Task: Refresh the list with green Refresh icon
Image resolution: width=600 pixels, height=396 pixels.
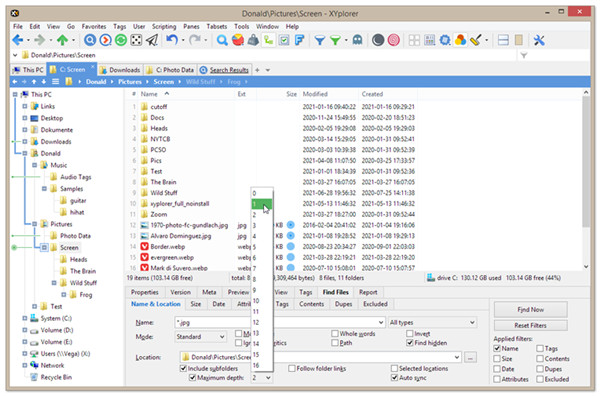Action: (121, 40)
